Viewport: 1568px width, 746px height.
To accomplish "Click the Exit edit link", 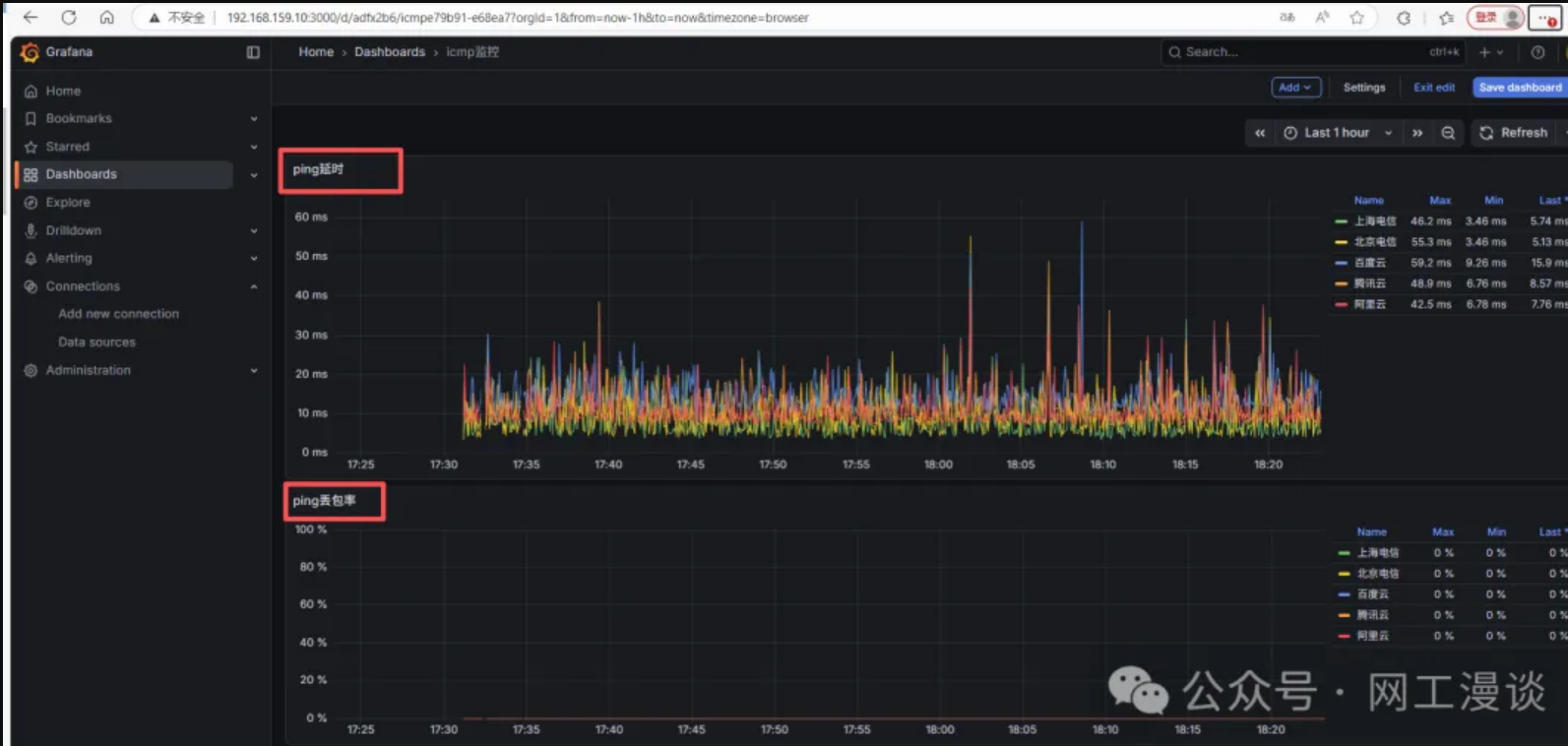I will (x=1433, y=88).
